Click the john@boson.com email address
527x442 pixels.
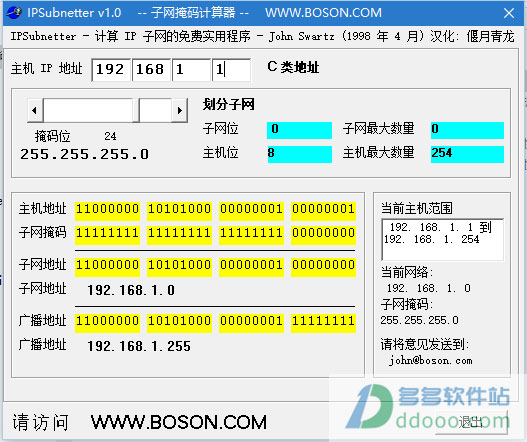tap(431, 361)
